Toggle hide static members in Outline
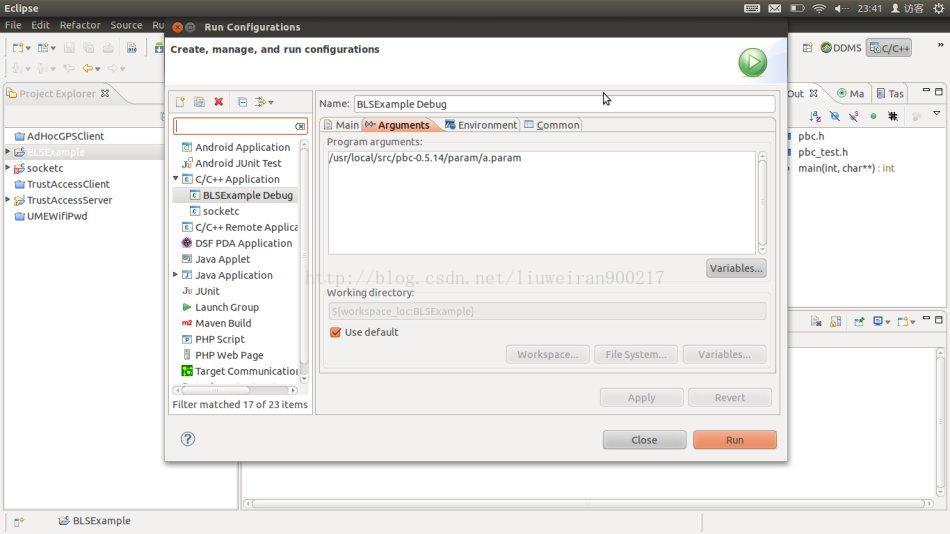Image resolution: width=950 pixels, height=534 pixels. (x=854, y=116)
